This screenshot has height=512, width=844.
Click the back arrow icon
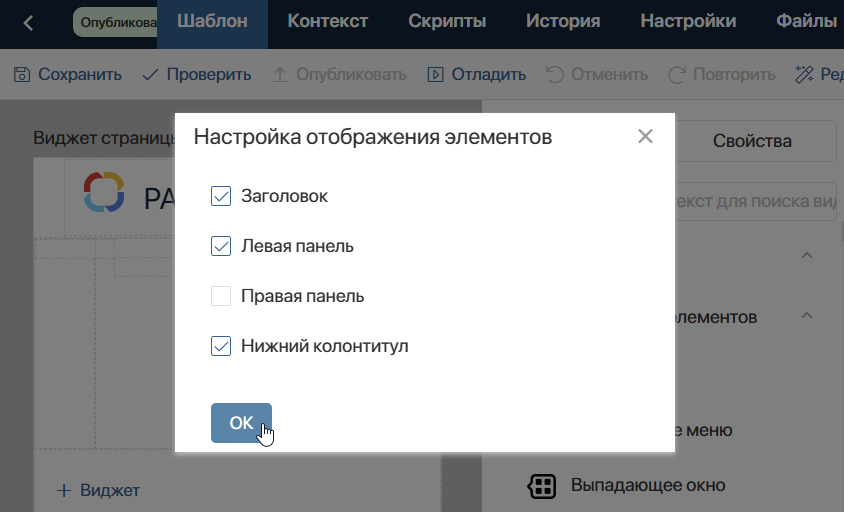(x=28, y=23)
